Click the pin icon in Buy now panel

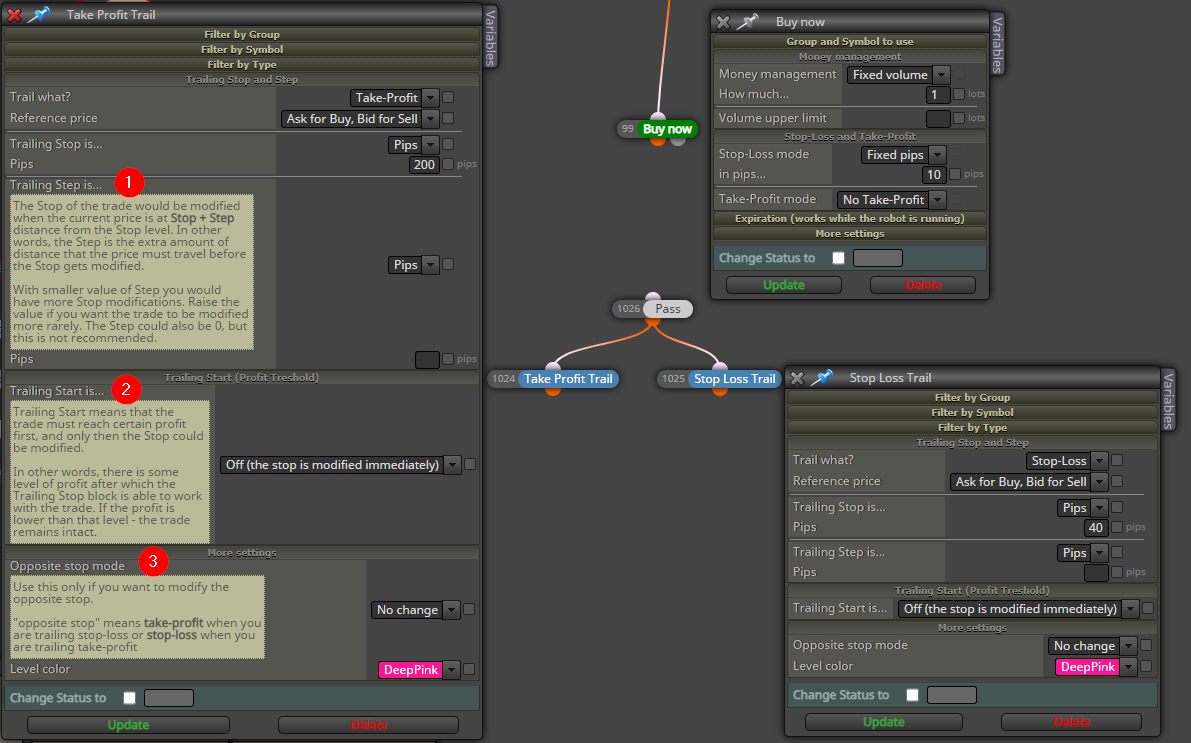click(x=747, y=21)
